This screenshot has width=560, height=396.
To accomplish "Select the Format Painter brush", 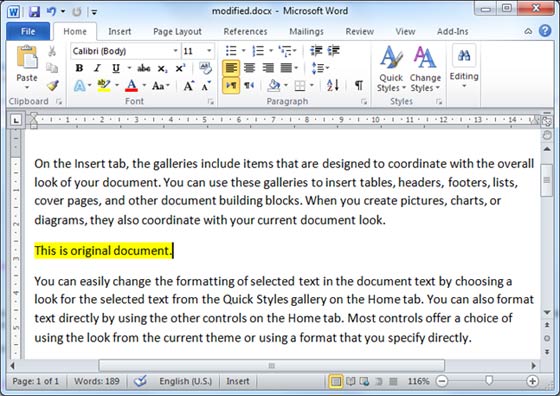I will (52, 85).
